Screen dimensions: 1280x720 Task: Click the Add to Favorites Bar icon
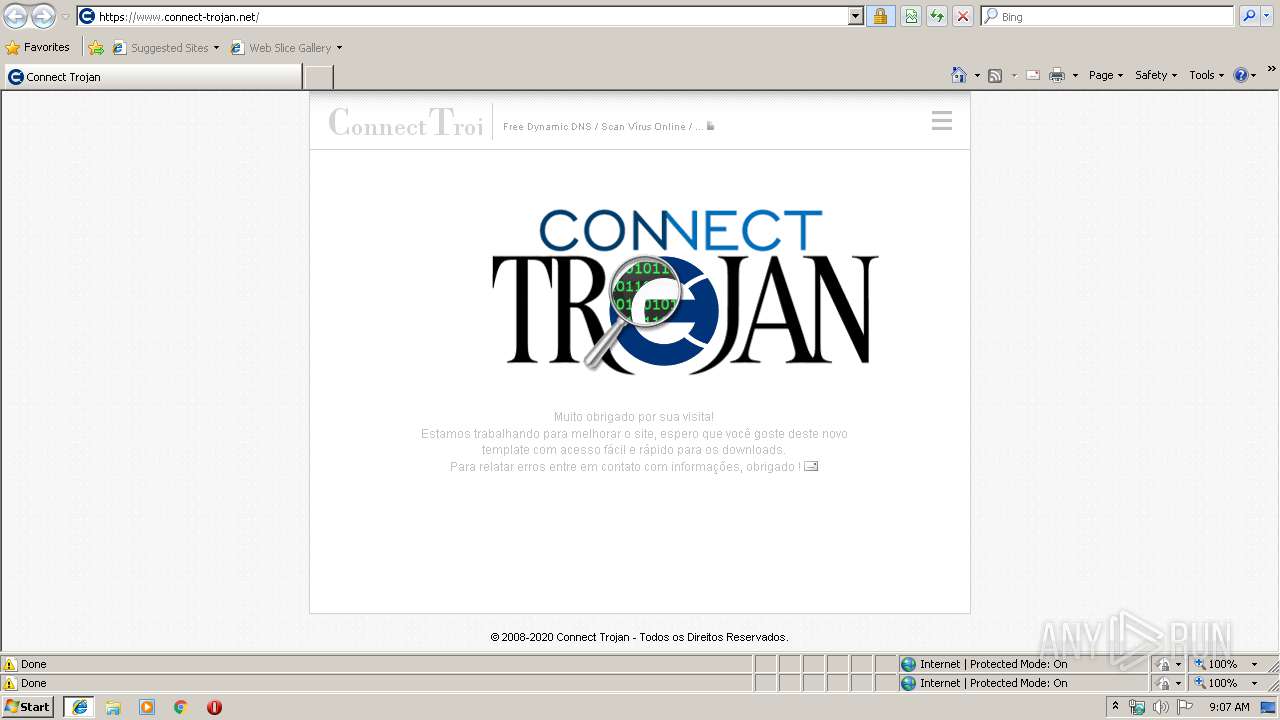pos(96,47)
